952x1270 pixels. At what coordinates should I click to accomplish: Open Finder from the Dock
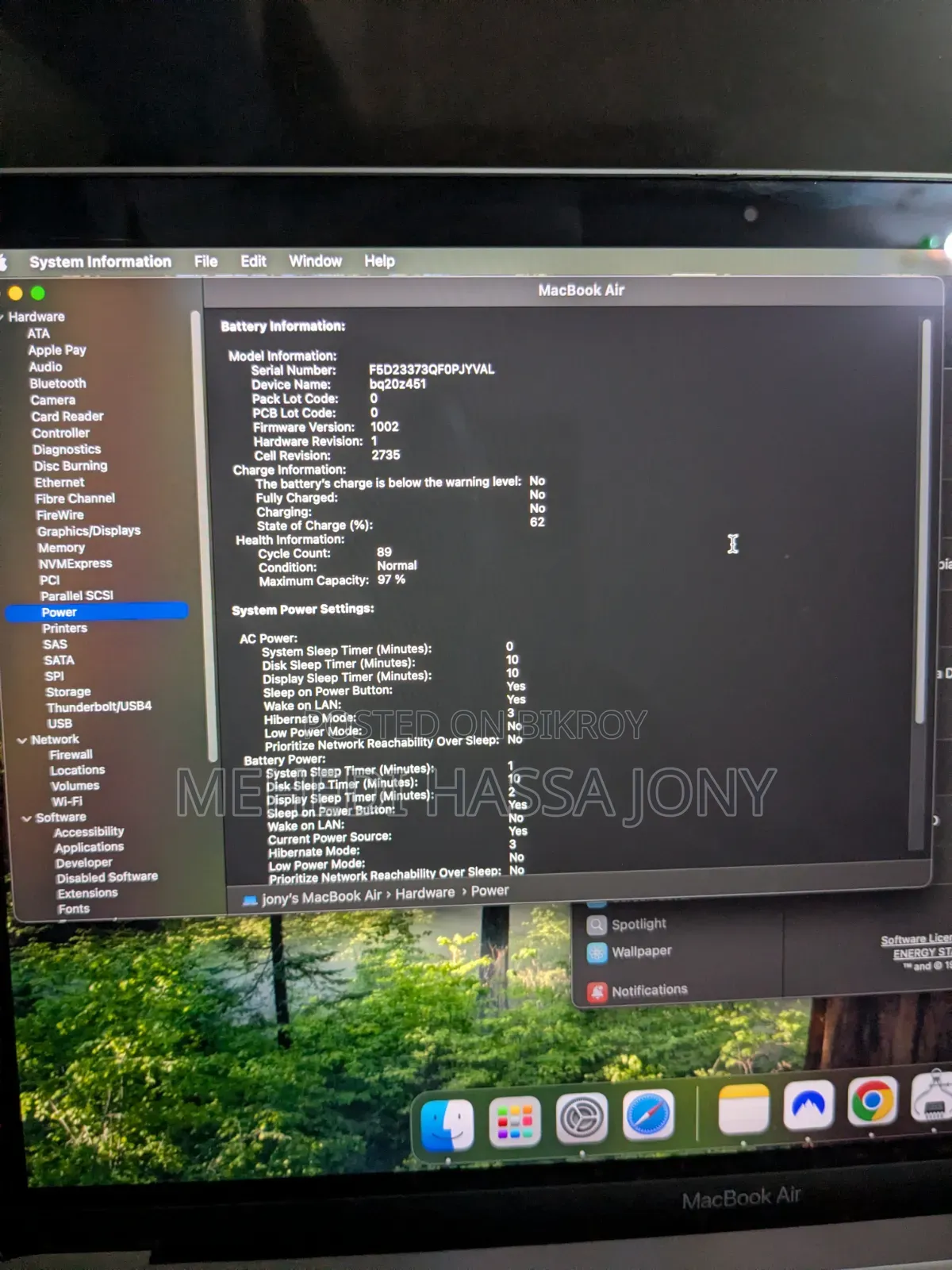(x=448, y=1125)
